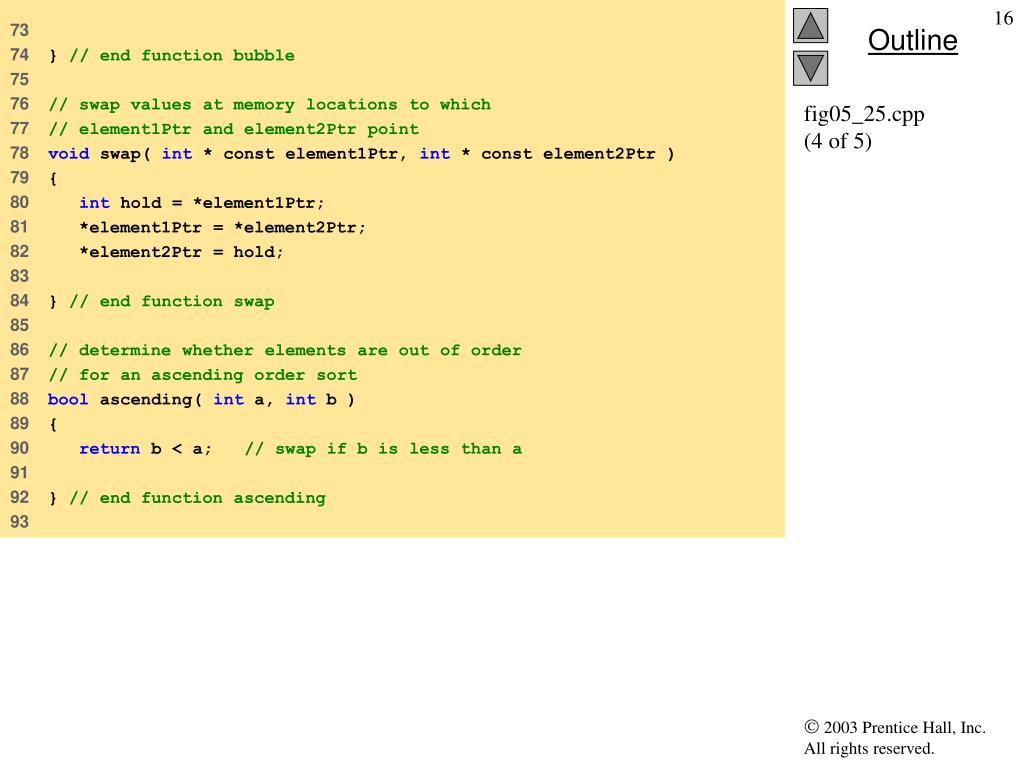Viewport: 1024px width, 768px height.
Task: Click line number 84
Action: click(x=20, y=300)
